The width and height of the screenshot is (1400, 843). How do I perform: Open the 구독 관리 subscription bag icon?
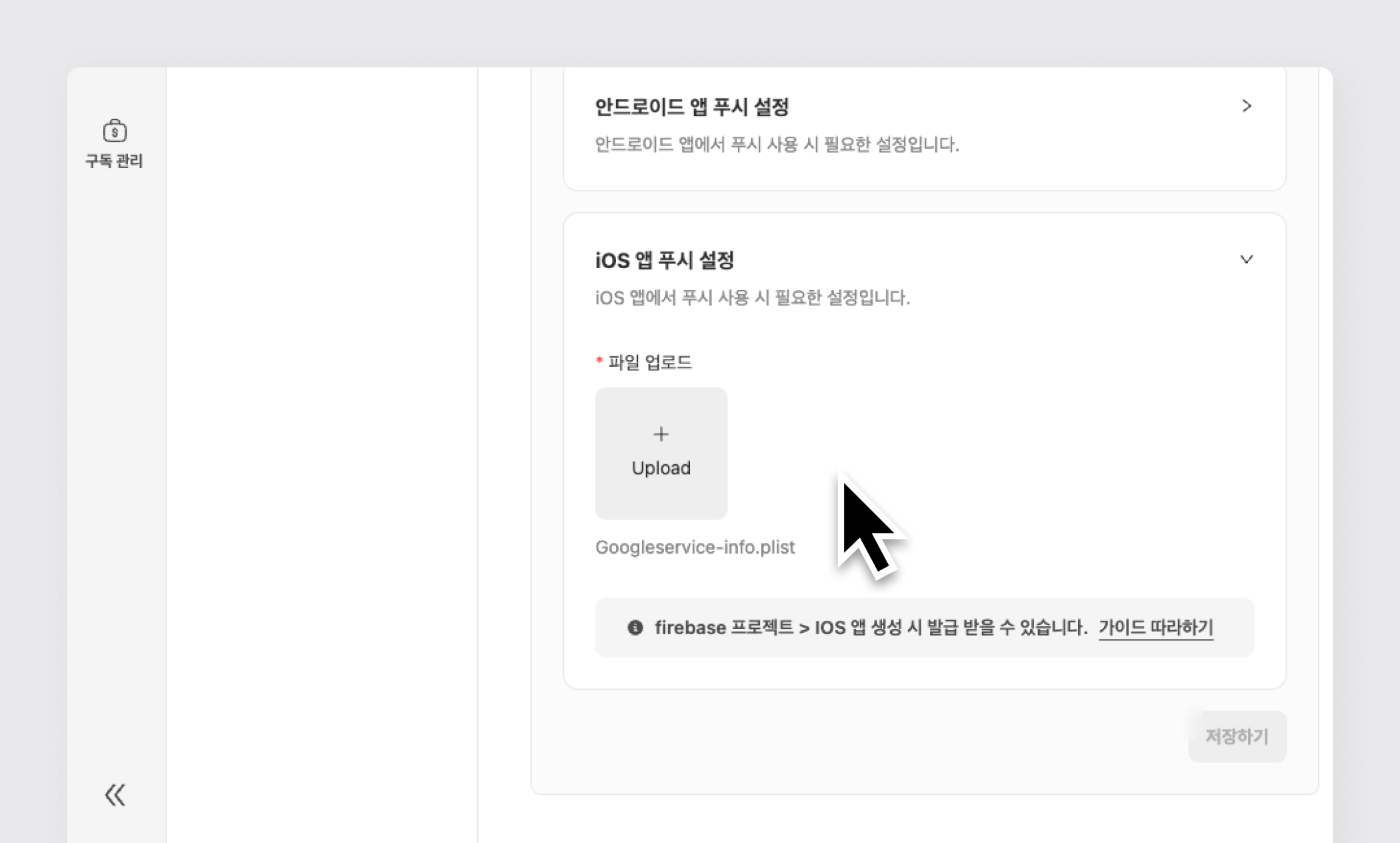[115, 131]
